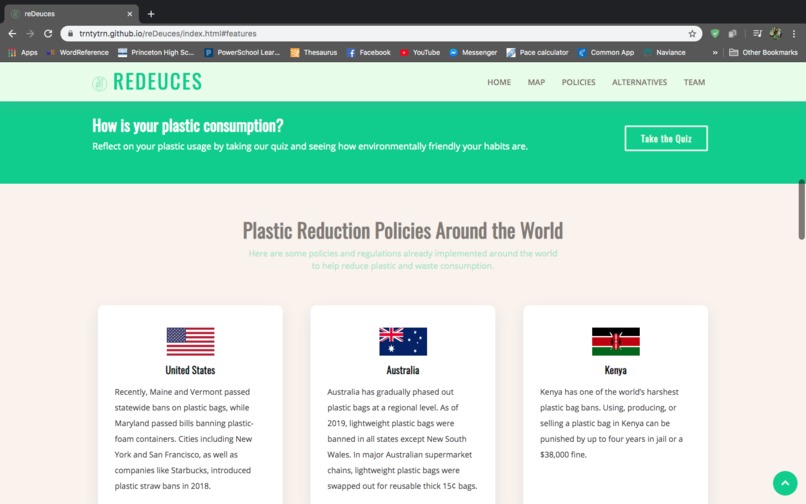This screenshot has height=504, width=806.
Task: Open the Apps bookmark shortcut
Action: pyautogui.click(x=23, y=52)
